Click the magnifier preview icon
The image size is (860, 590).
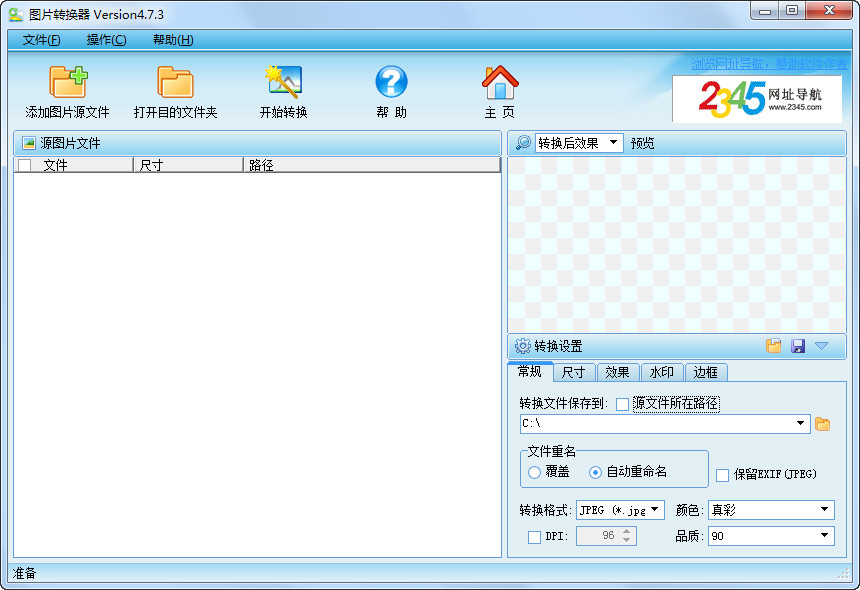(523, 143)
